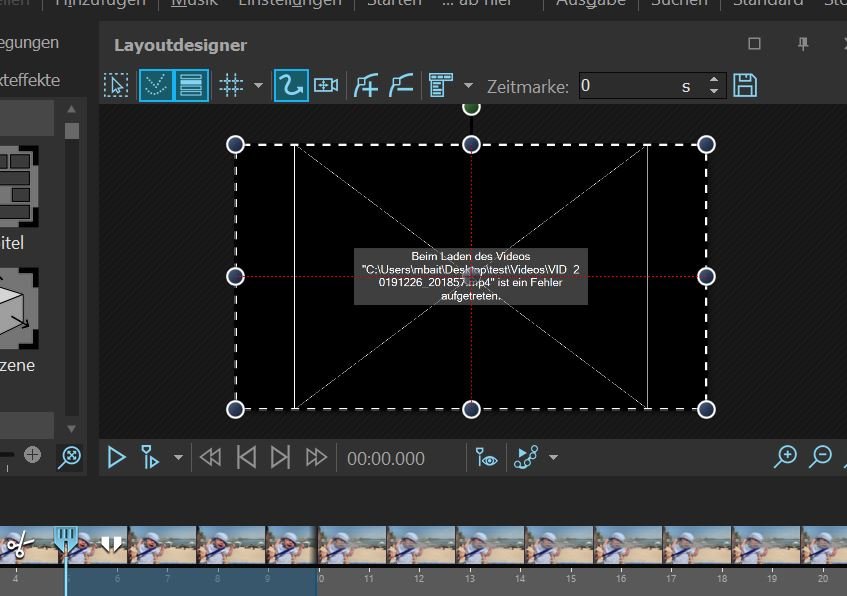
Task: Click the scissors cut marker on timeline
Action: pyautogui.click(x=18, y=546)
